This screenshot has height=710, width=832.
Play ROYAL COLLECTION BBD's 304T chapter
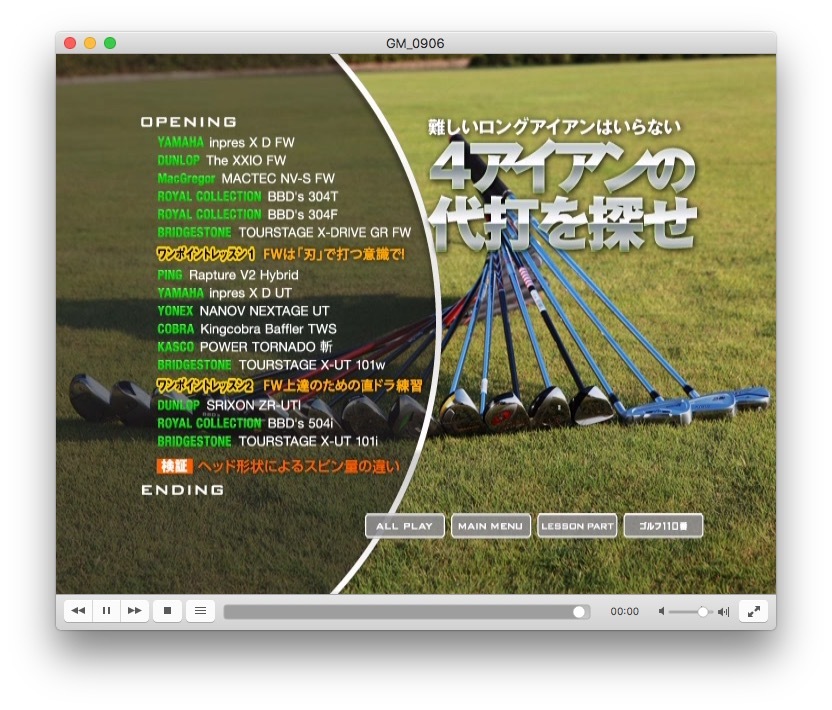247,196
